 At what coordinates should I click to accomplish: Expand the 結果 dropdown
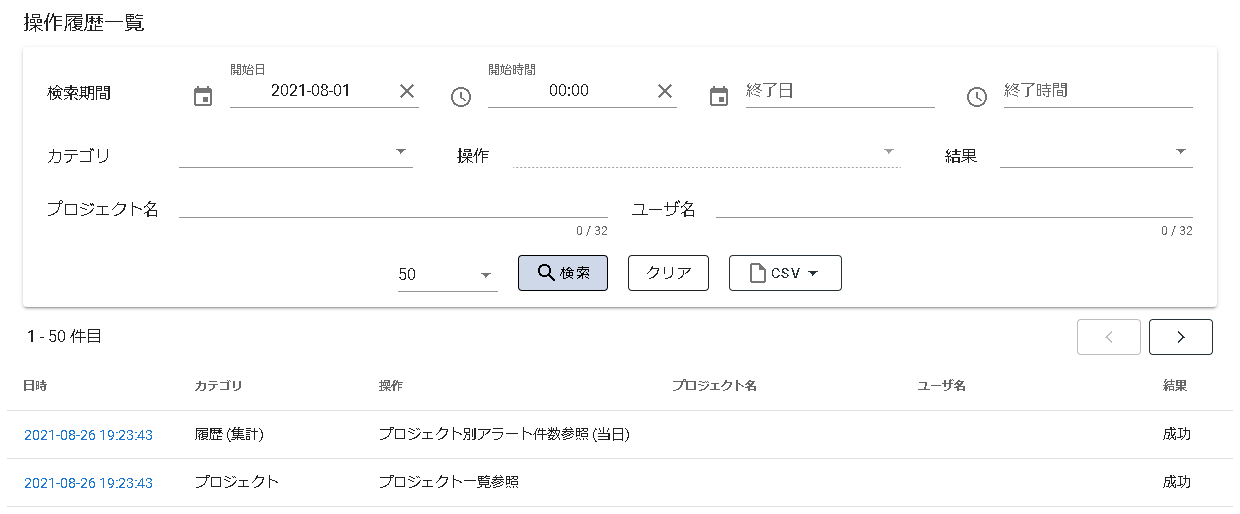point(1095,153)
